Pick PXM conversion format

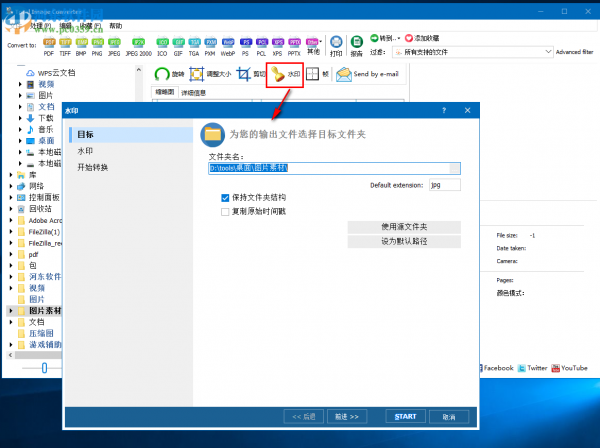pyautogui.click(x=210, y=46)
